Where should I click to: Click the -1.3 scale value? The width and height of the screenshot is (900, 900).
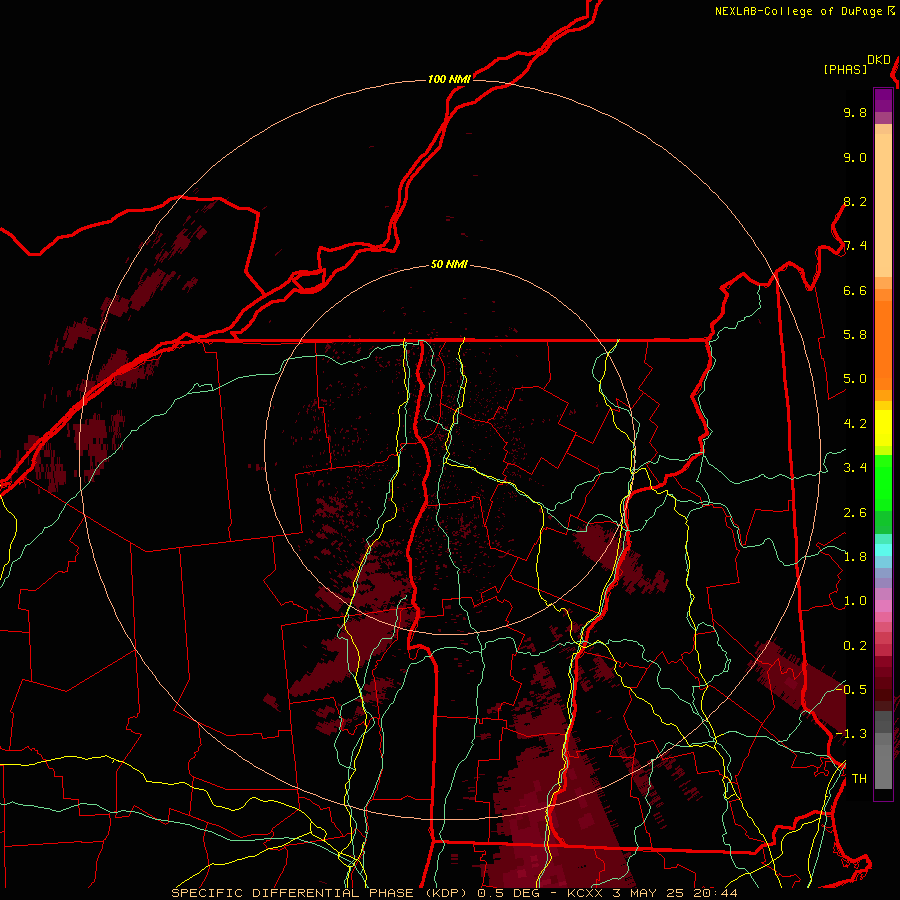[x=851, y=734]
